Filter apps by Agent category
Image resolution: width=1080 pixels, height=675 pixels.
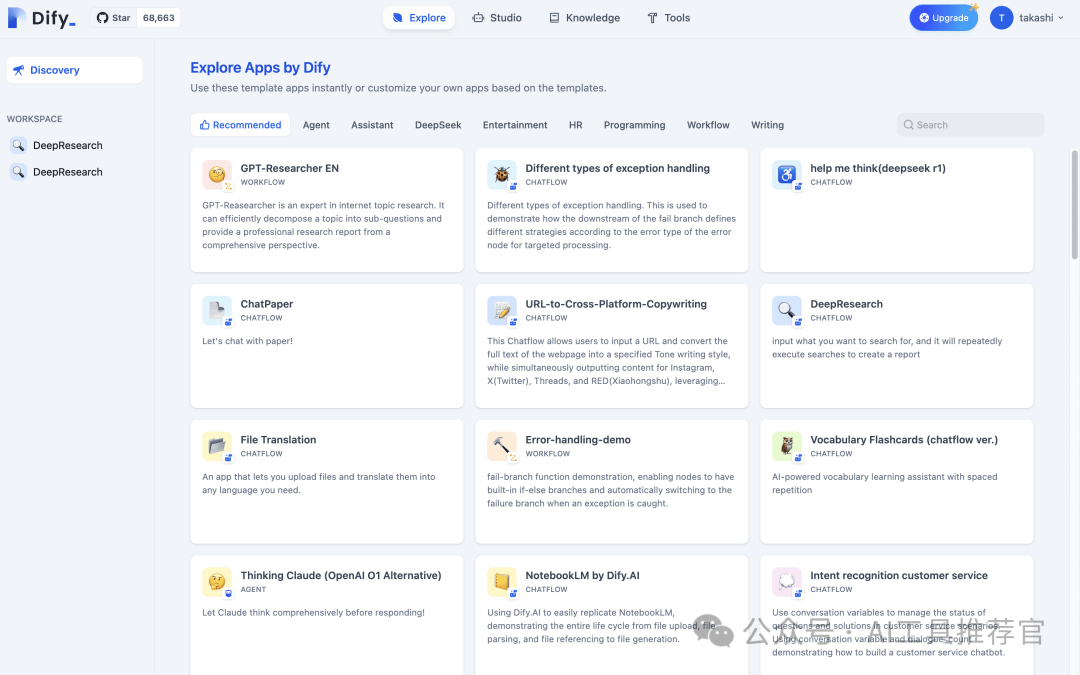coord(316,125)
